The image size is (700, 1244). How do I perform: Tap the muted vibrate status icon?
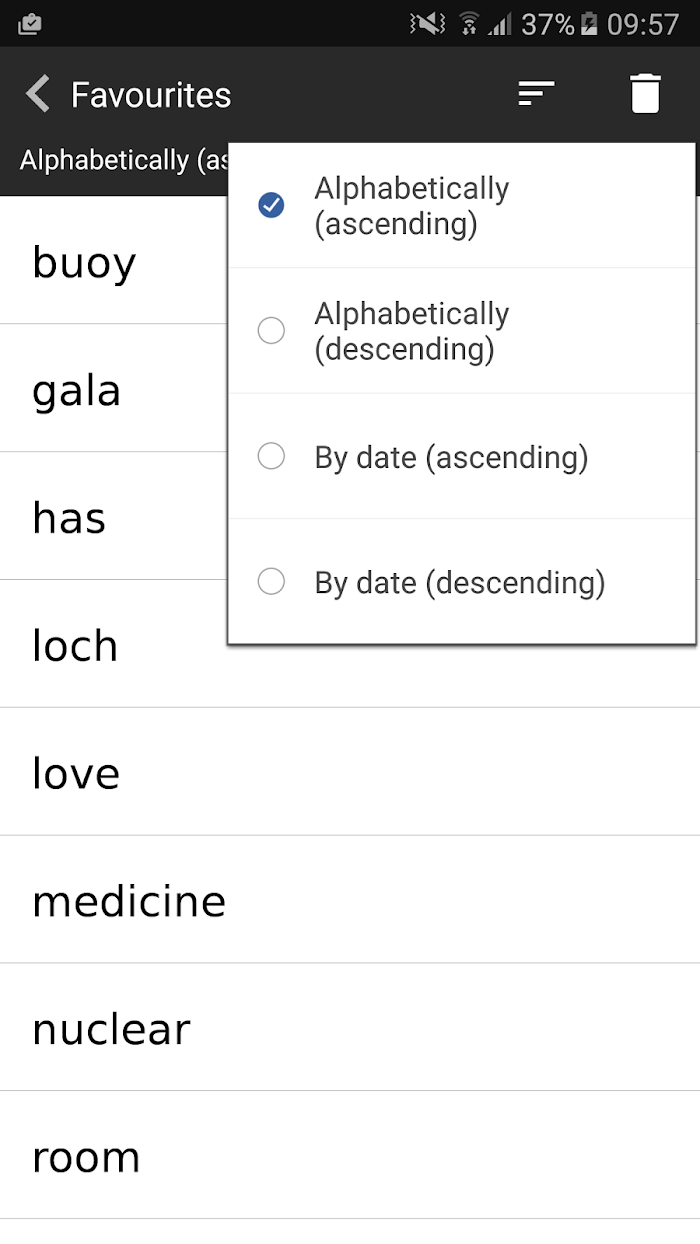427,24
